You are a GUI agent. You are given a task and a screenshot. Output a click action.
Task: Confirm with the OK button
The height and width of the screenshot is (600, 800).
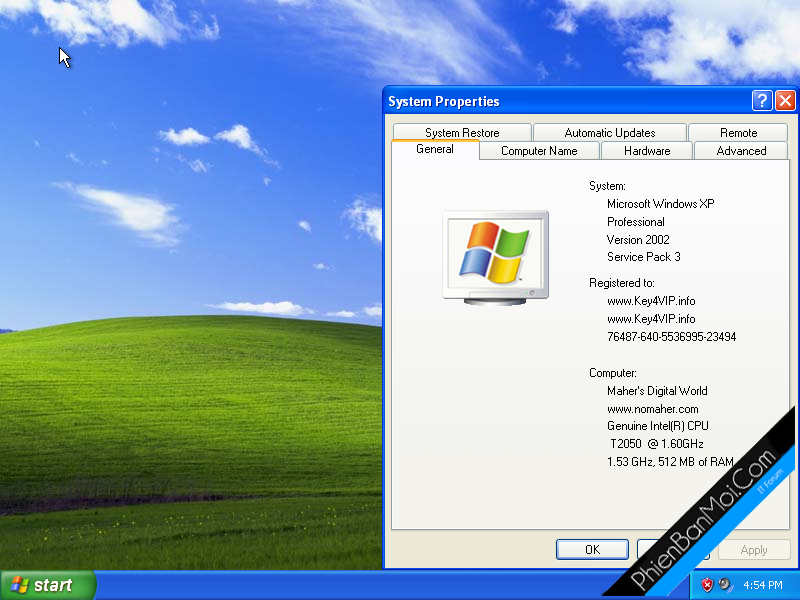click(x=592, y=549)
